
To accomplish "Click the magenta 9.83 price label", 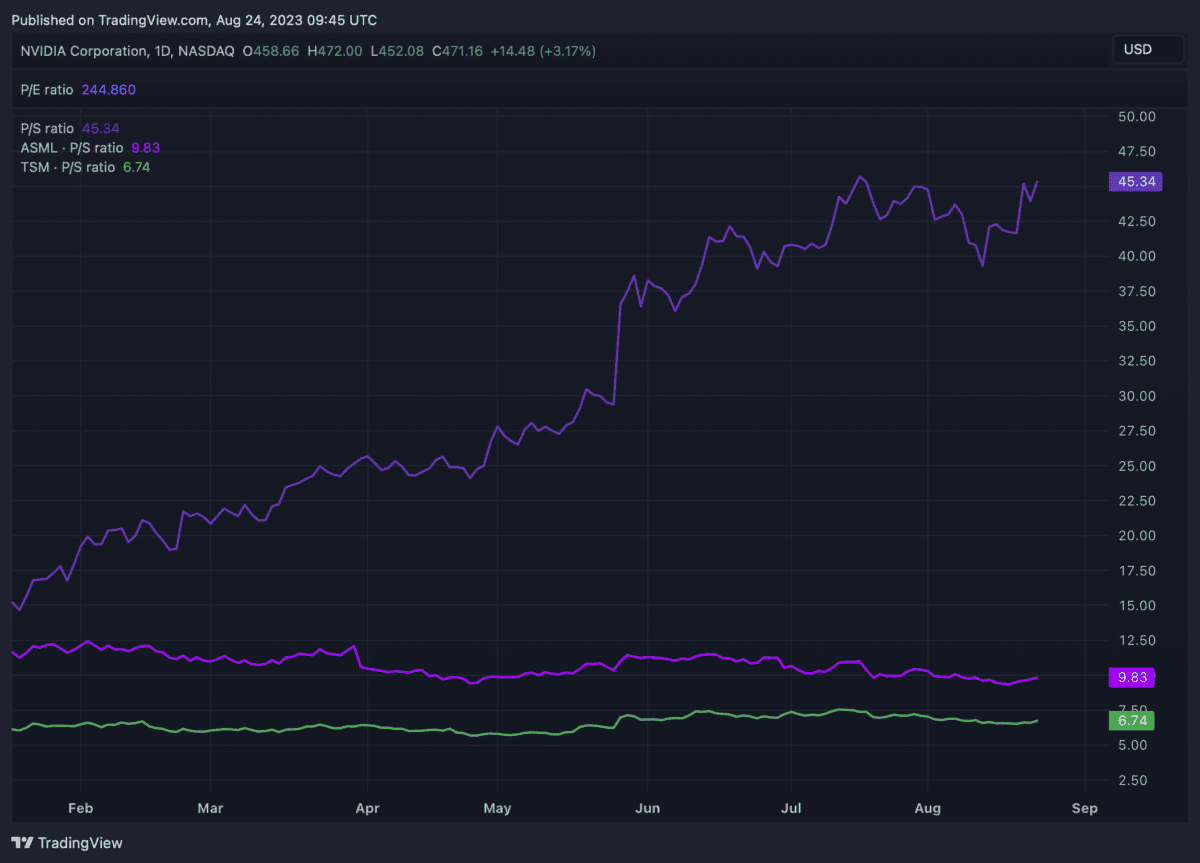I will [1131, 677].
